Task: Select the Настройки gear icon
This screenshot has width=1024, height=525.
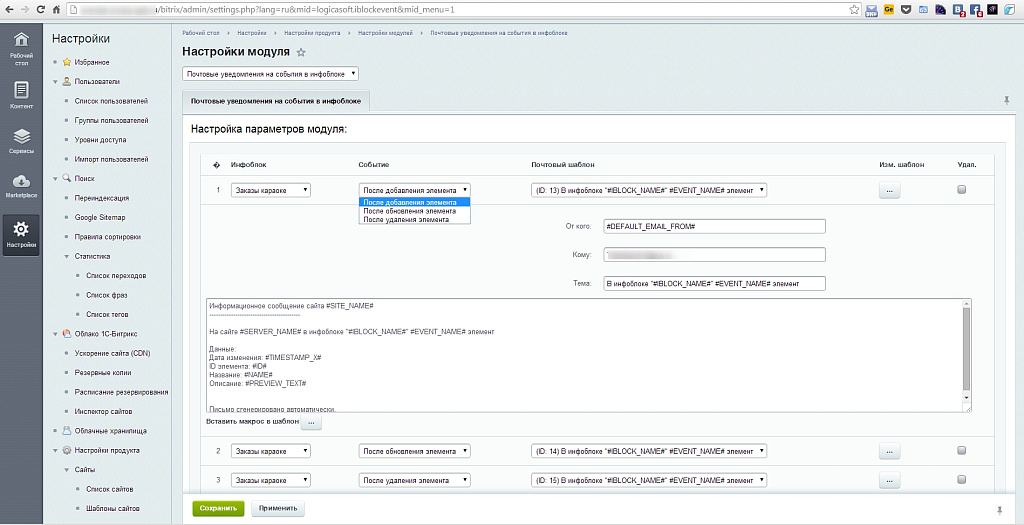Action: (x=21, y=235)
